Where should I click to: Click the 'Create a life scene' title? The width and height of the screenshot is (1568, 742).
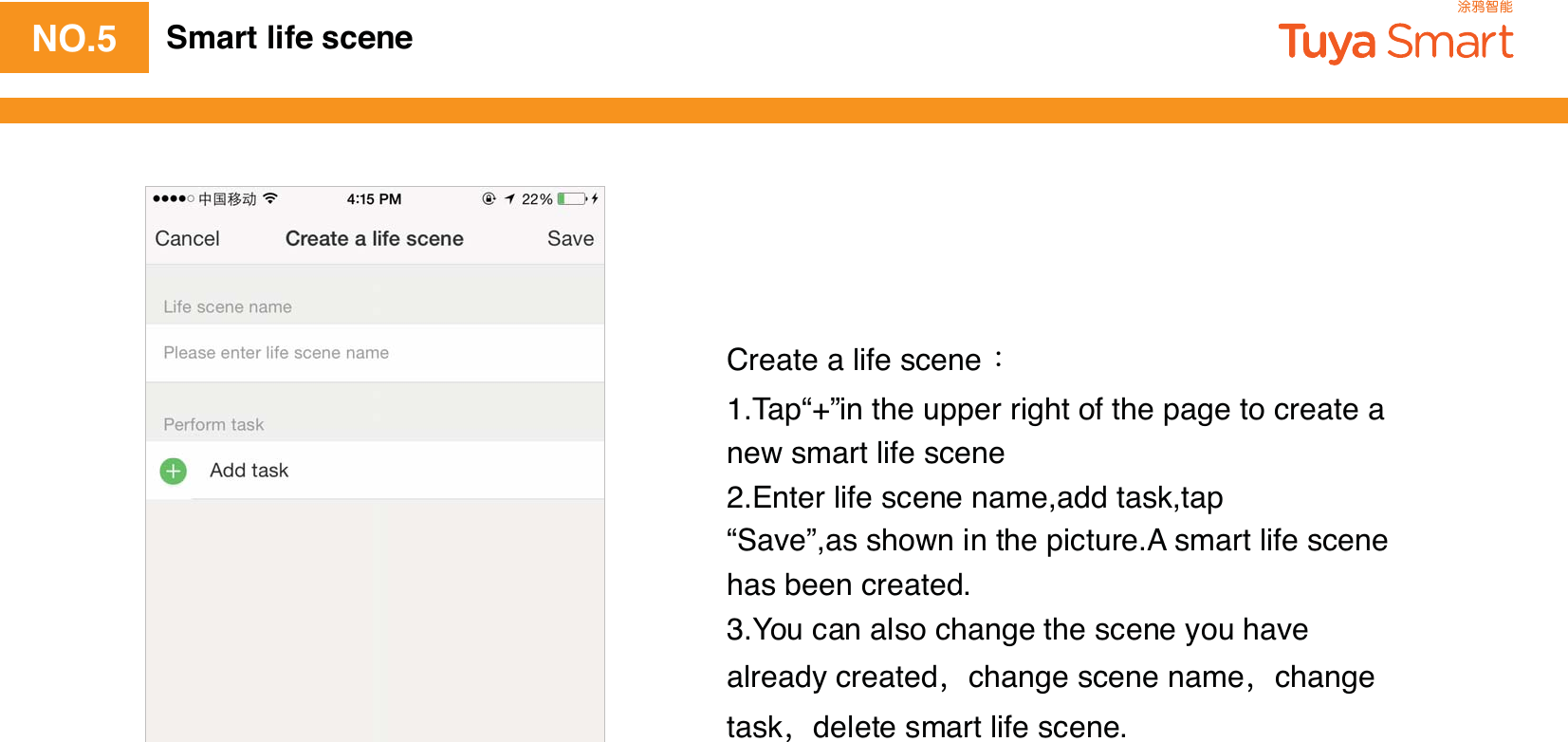click(x=375, y=239)
